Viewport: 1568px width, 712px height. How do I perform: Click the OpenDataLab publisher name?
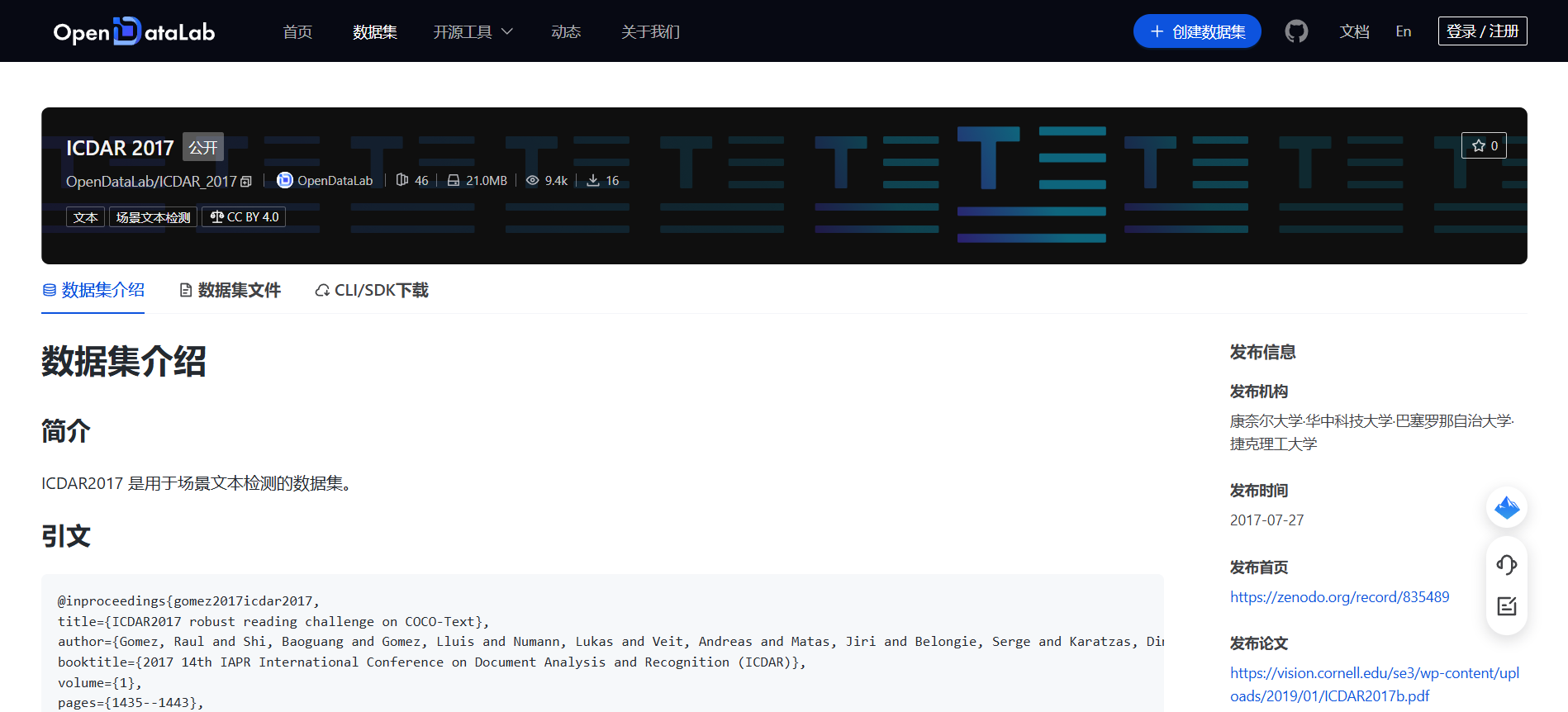click(x=335, y=181)
